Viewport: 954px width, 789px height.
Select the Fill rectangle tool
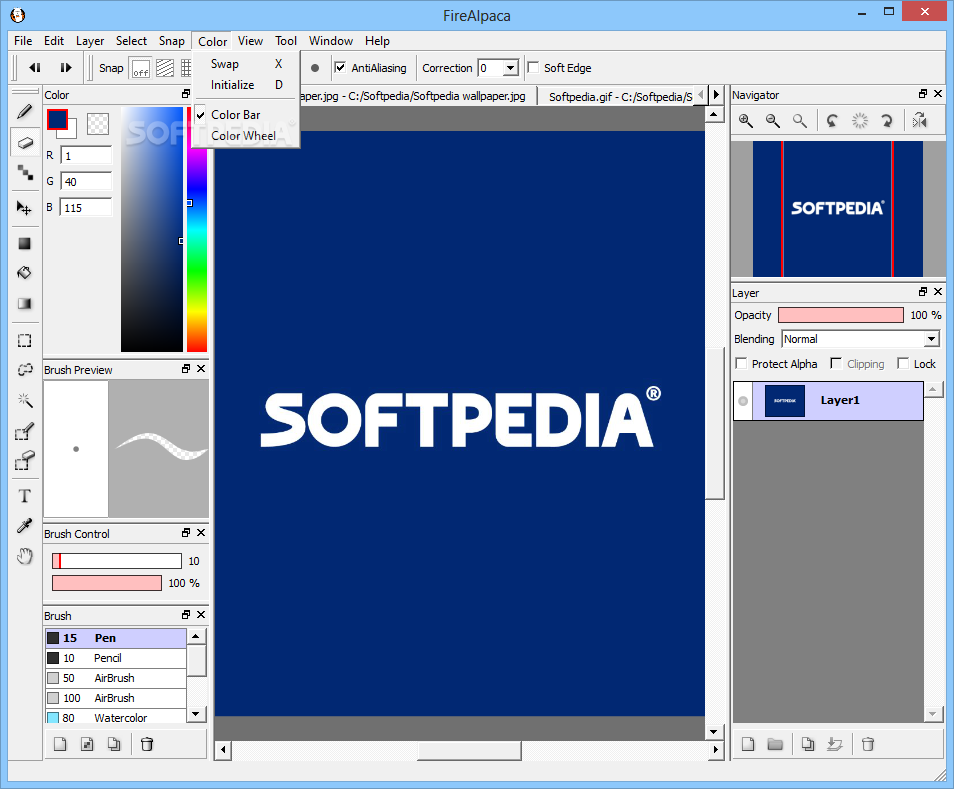click(24, 243)
